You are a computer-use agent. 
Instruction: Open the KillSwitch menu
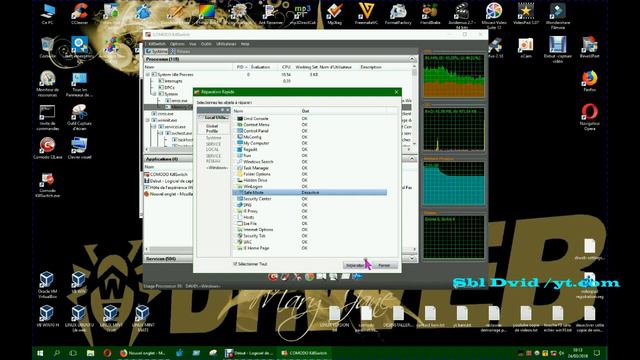click(x=157, y=44)
